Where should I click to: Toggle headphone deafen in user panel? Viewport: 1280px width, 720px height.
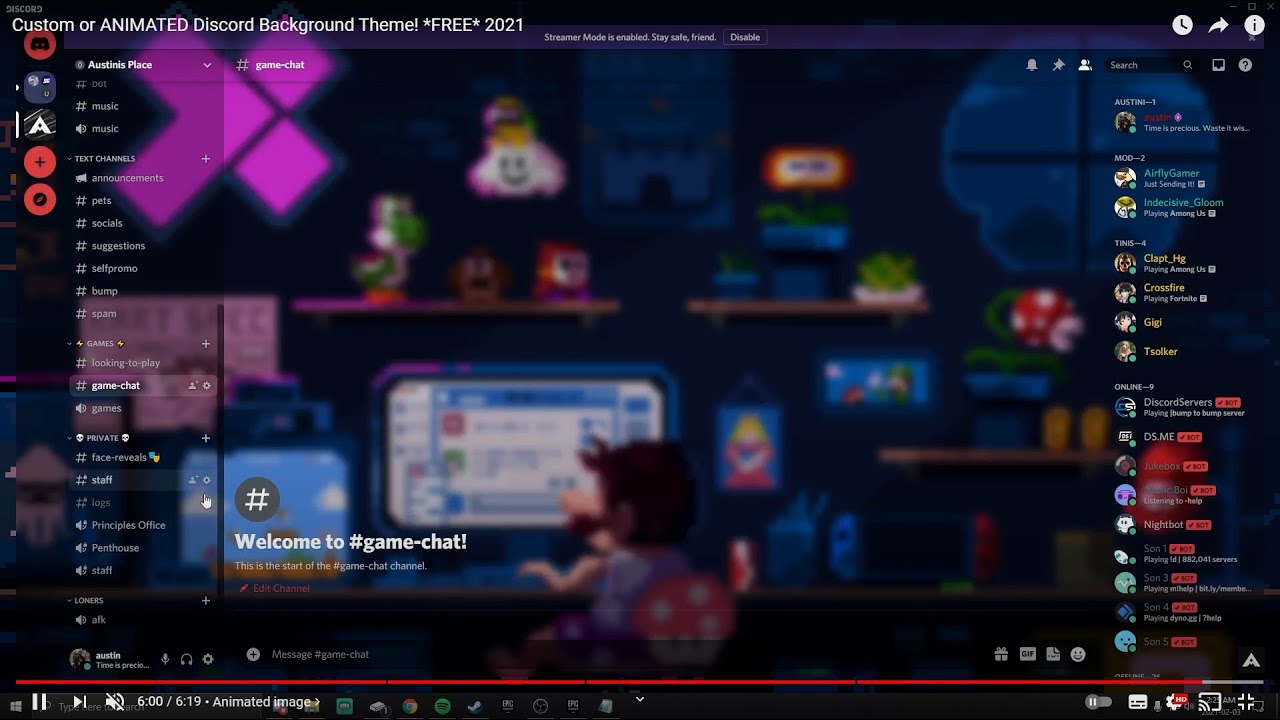186,659
